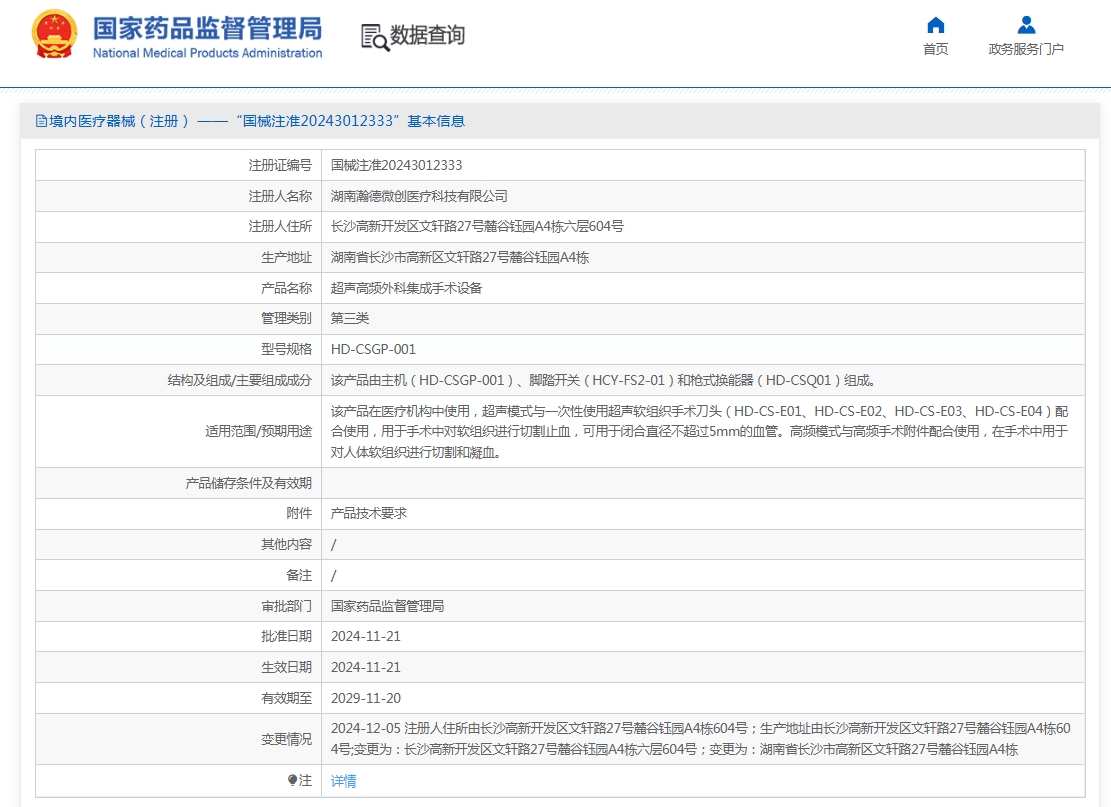Select the intended use description paragraph

[700, 431]
